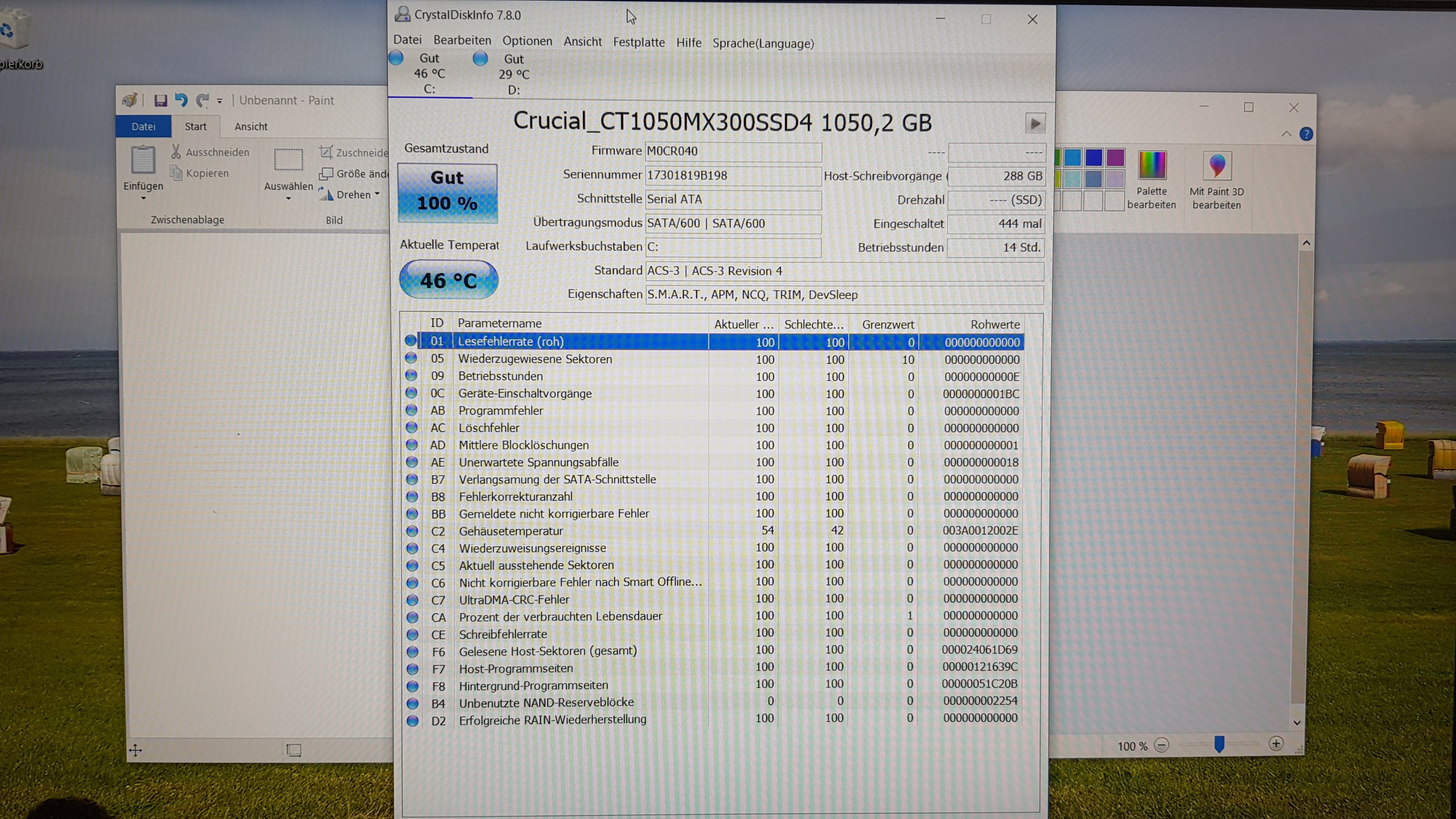
Task: Open the Hilfe menu
Action: click(689, 43)
